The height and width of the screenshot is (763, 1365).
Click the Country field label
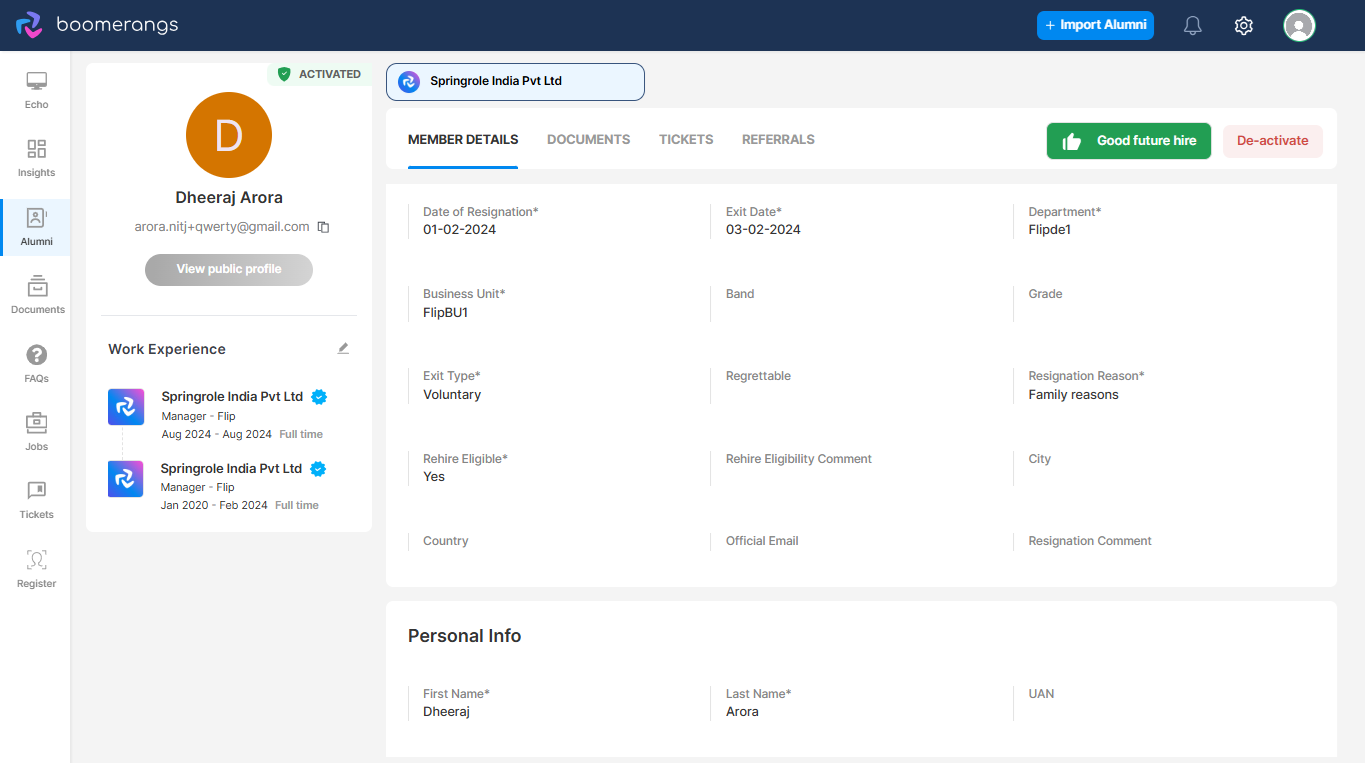445,541
